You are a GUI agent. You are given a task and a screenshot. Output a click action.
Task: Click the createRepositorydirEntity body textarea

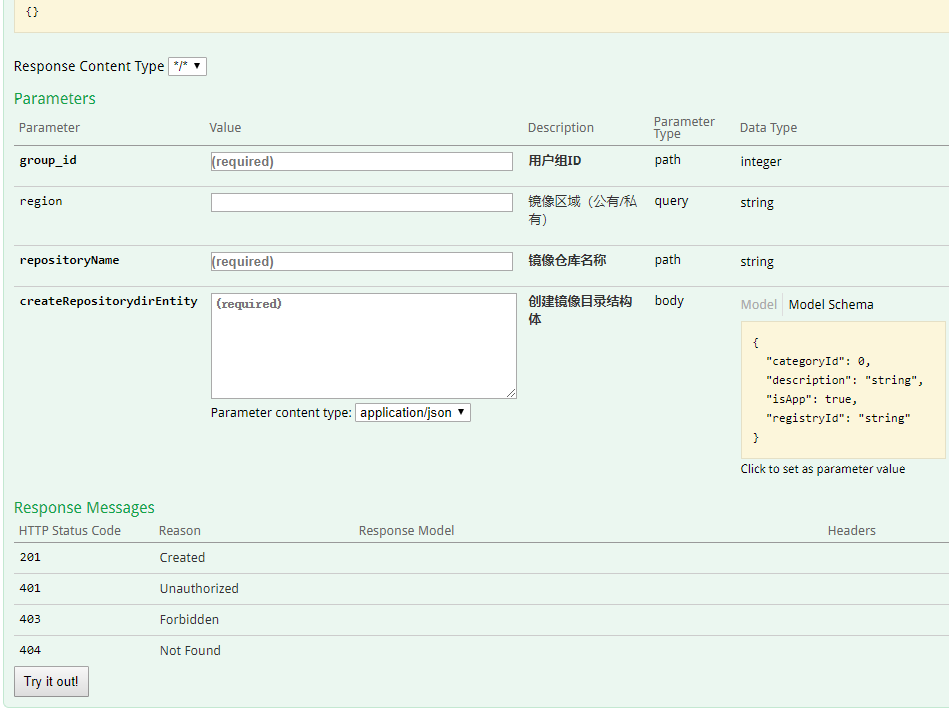362,345
